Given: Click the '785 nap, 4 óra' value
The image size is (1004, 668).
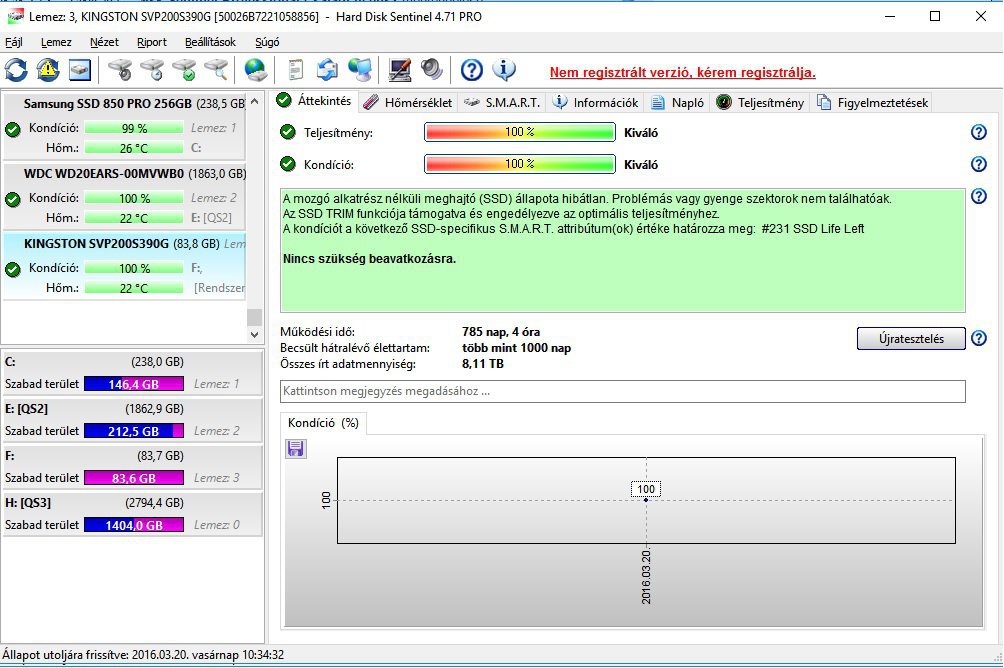Looking at the screenshot, I should pyautogui.click(x=501, y=332).
